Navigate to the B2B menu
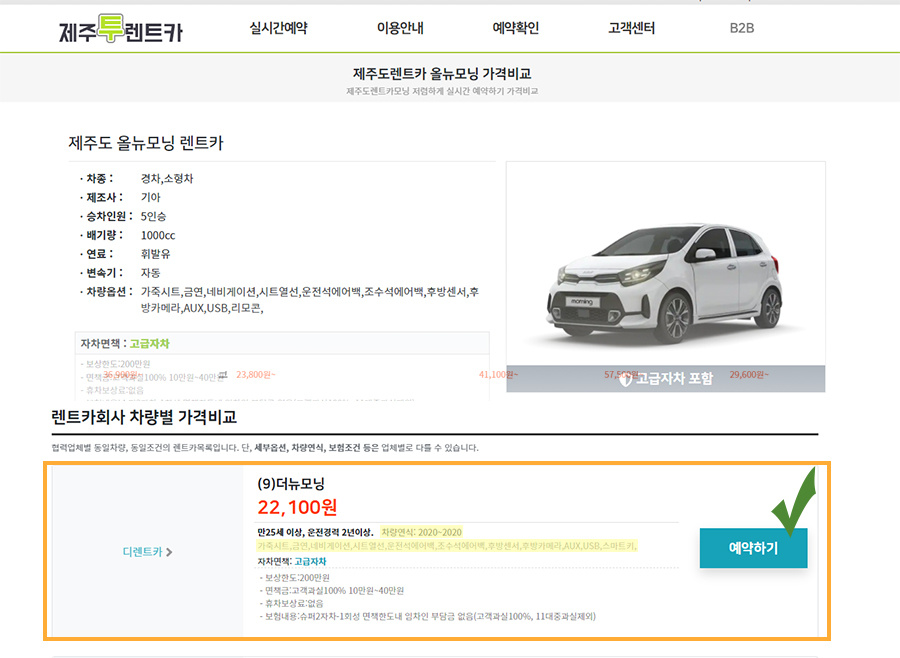The width and height of the screenshot is (900, 658). [742, 28]
